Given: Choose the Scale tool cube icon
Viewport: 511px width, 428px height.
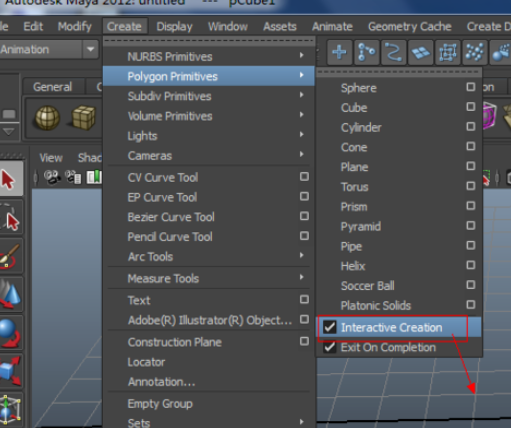Looking at the screenshot, I should (10, 371).
